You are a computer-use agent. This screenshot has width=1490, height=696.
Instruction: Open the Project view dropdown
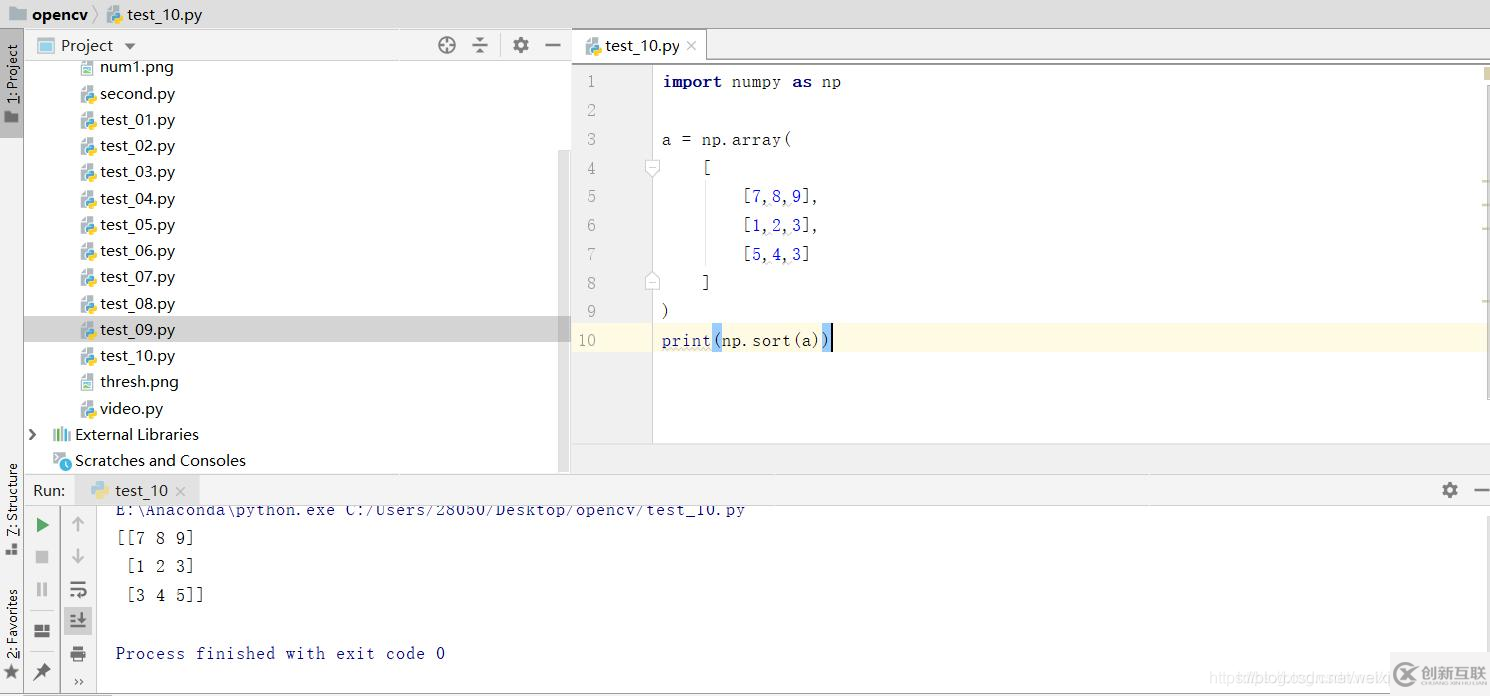[130, 46]
